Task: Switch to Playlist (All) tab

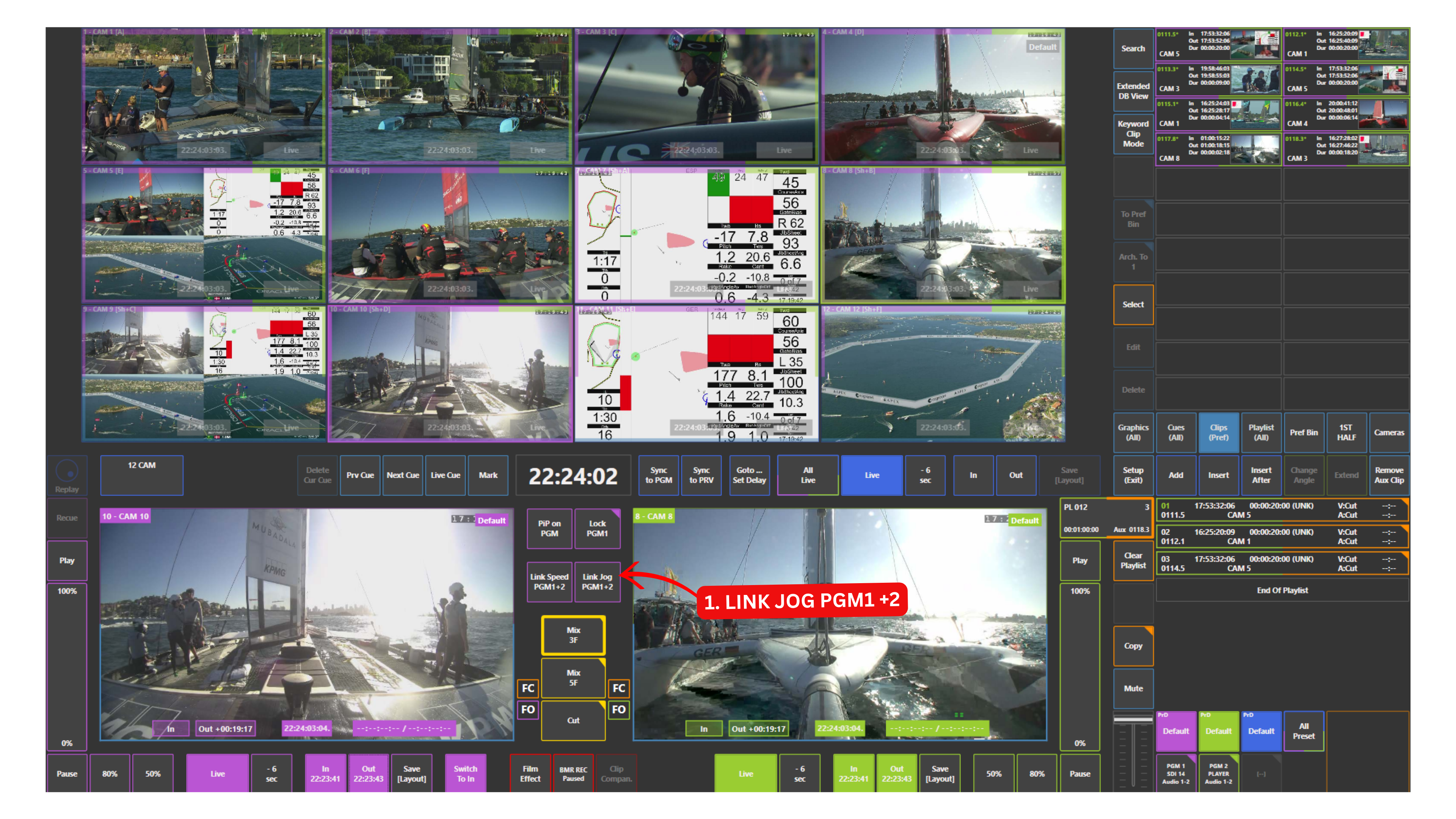Action: coord(1261,432)
